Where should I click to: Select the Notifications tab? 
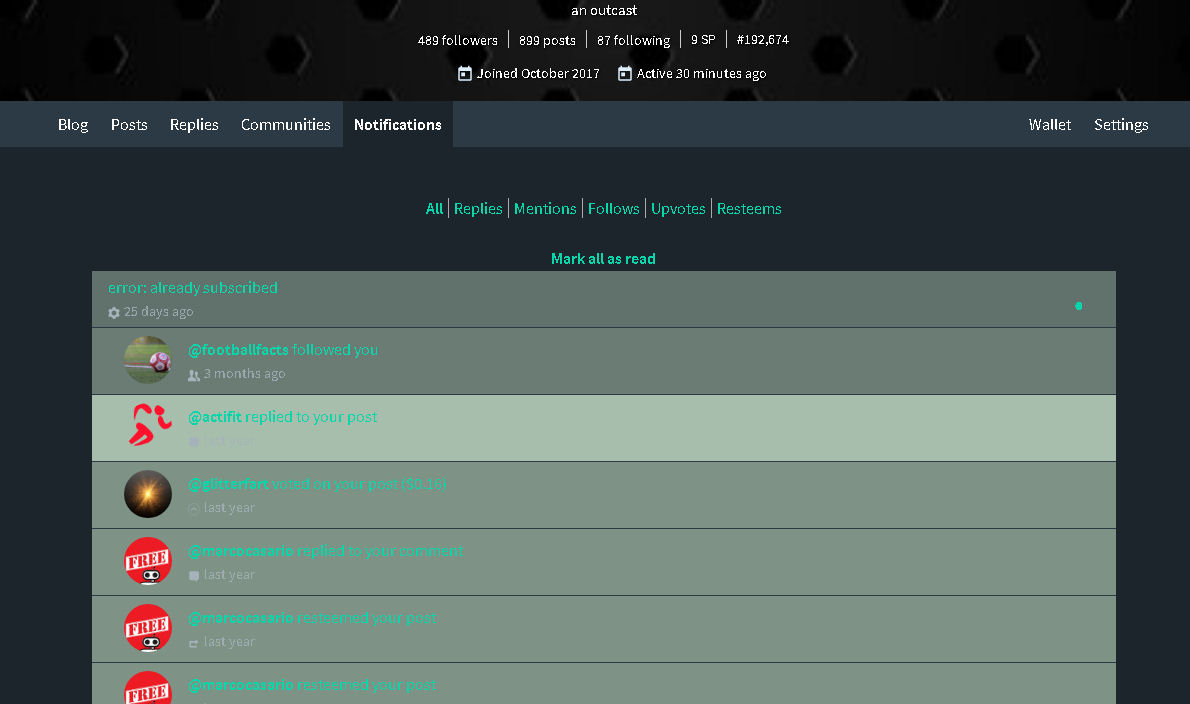pyautogui.click(x=398, y=124)
